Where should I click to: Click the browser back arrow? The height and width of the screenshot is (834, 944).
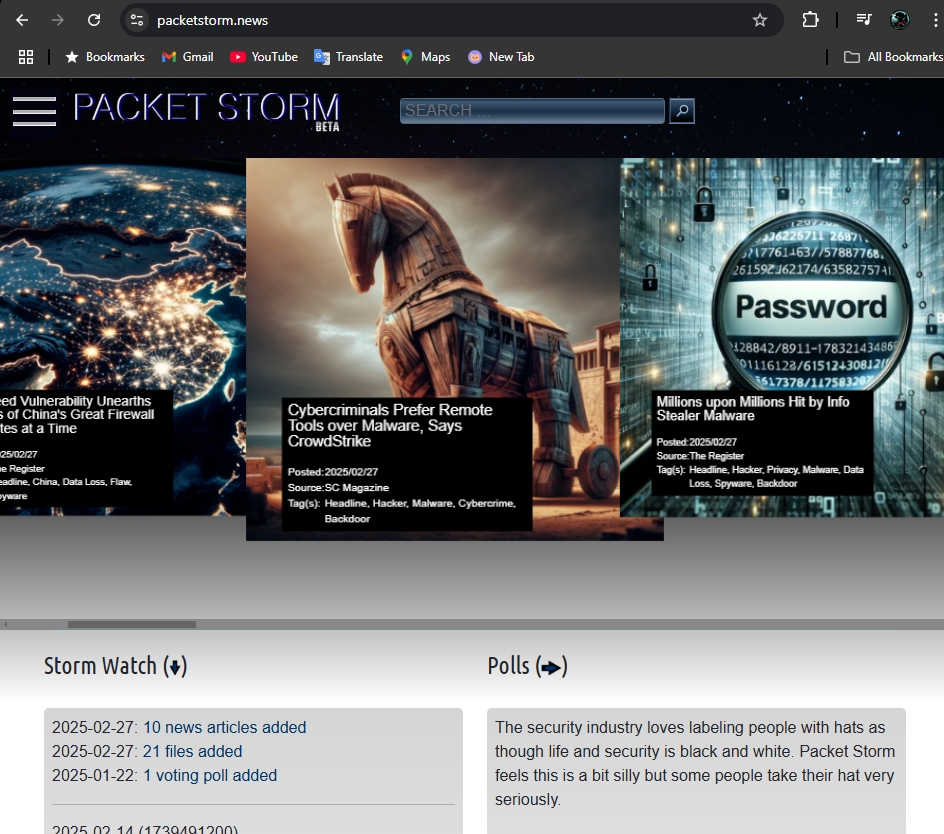21,19
